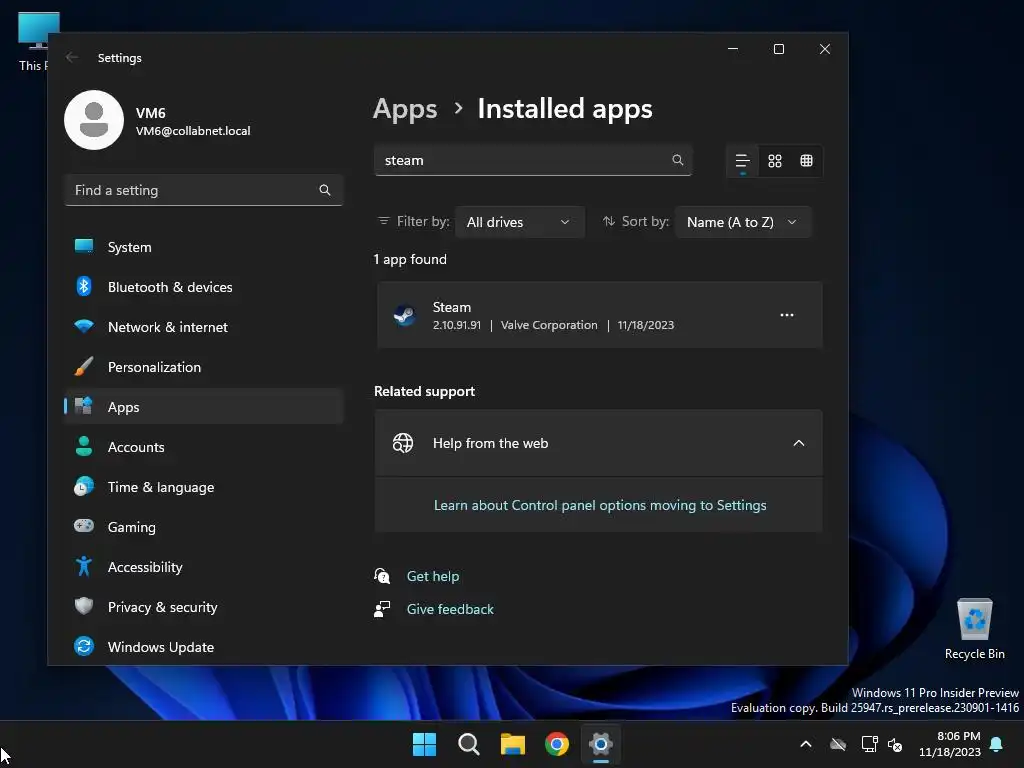Open Accessibility settings
This screenshot has height=768, width=1024.
tap(204, 567)
